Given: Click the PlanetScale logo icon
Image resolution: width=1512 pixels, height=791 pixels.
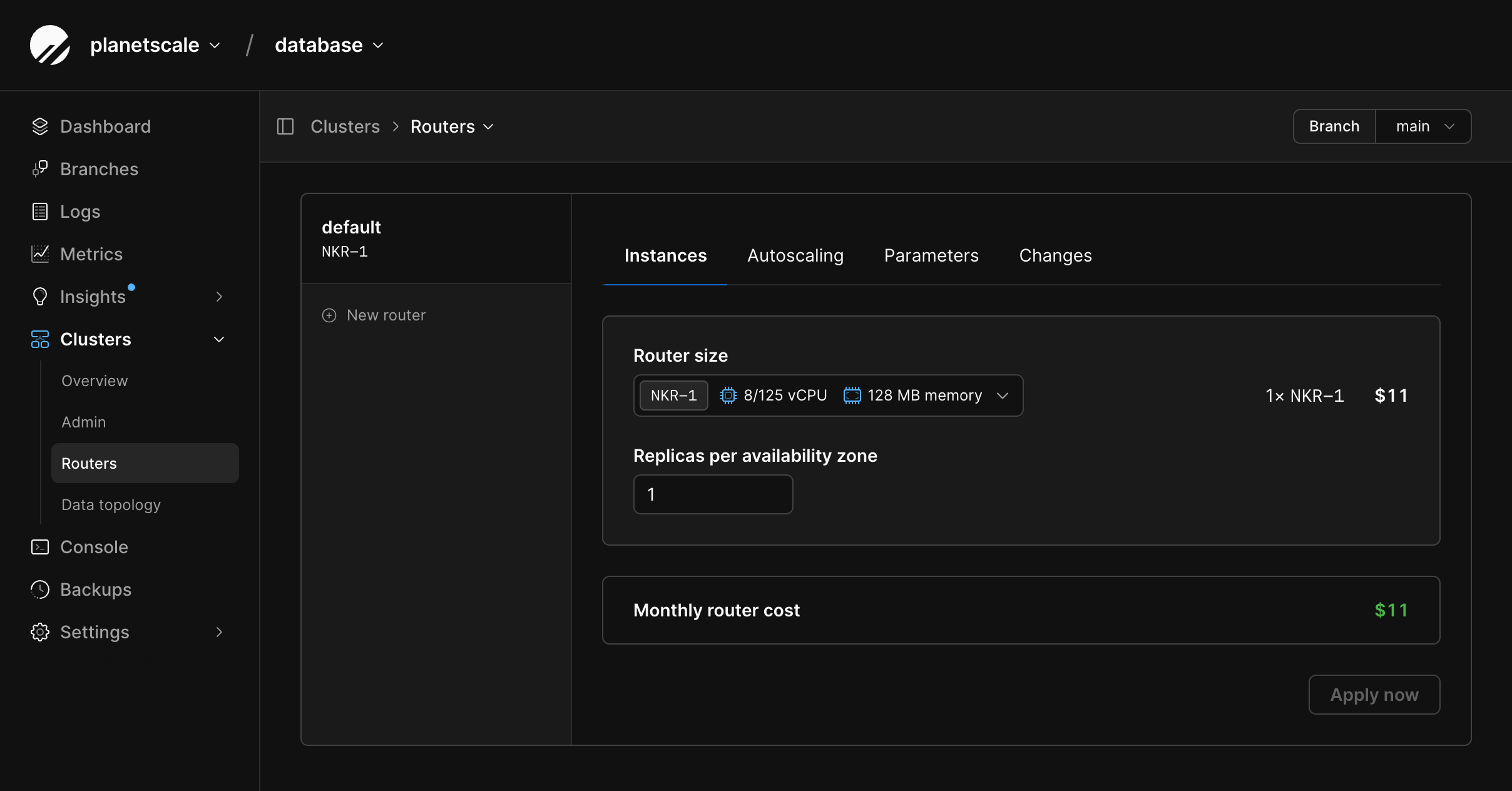Looking at the screenshot, I should [50, 45].
